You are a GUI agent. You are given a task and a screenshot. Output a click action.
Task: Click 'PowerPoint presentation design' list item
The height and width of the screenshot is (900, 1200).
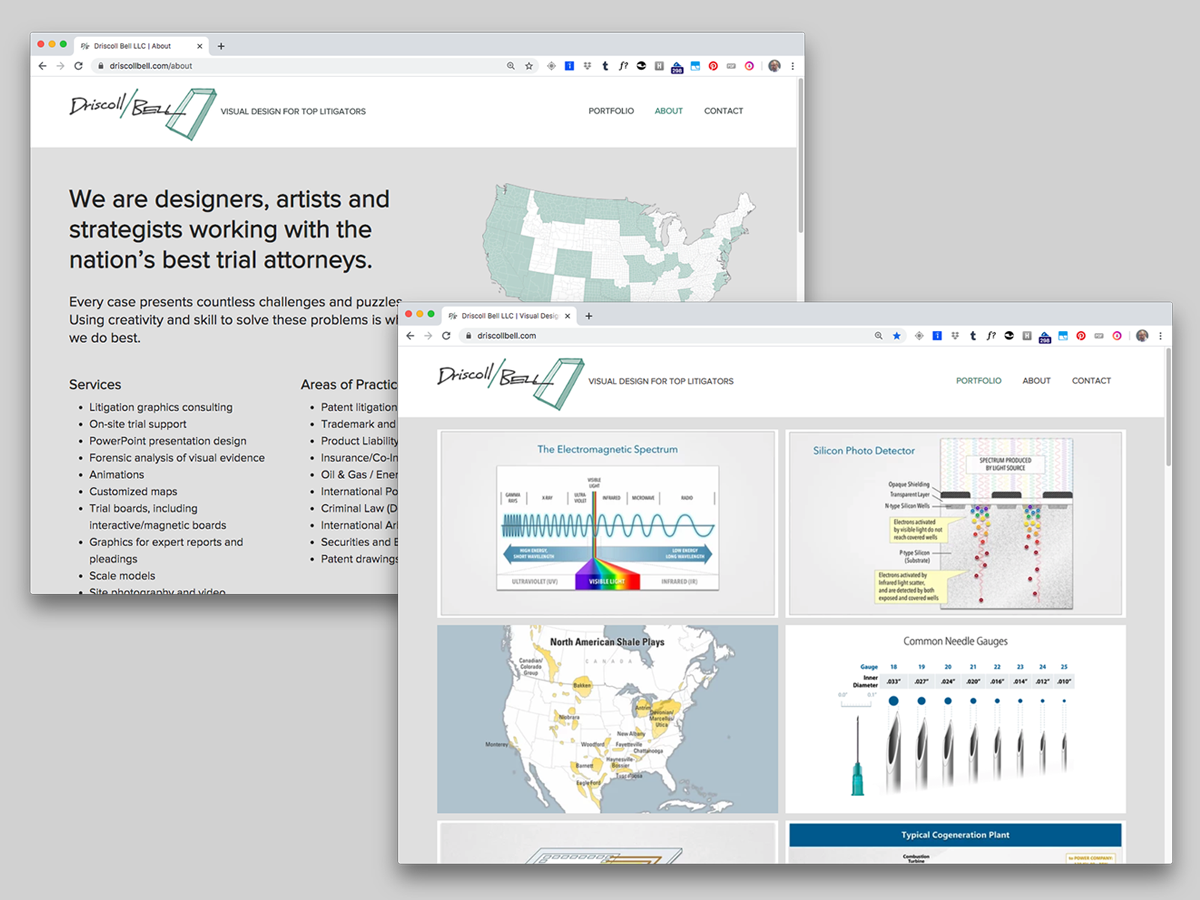click(168, 441)
